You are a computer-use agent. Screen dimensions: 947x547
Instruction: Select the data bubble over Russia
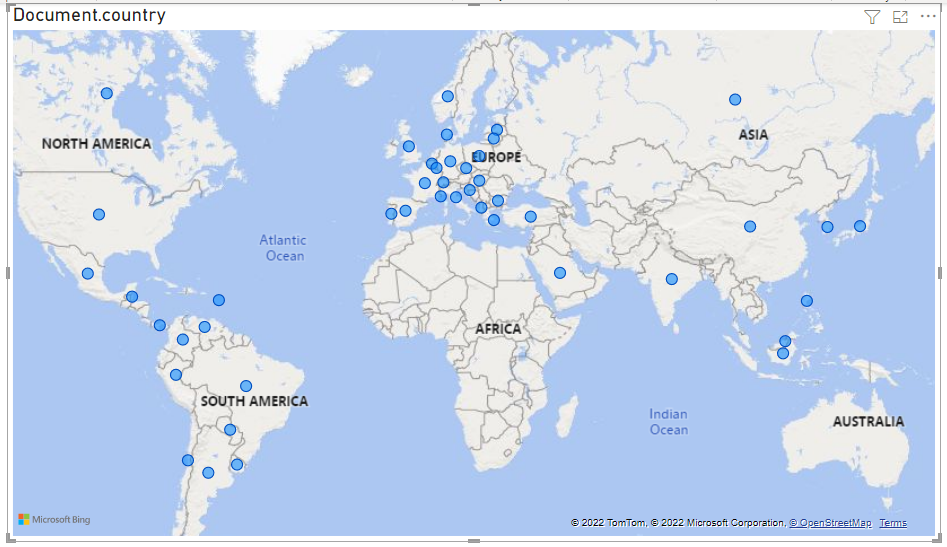pos(735,100)
